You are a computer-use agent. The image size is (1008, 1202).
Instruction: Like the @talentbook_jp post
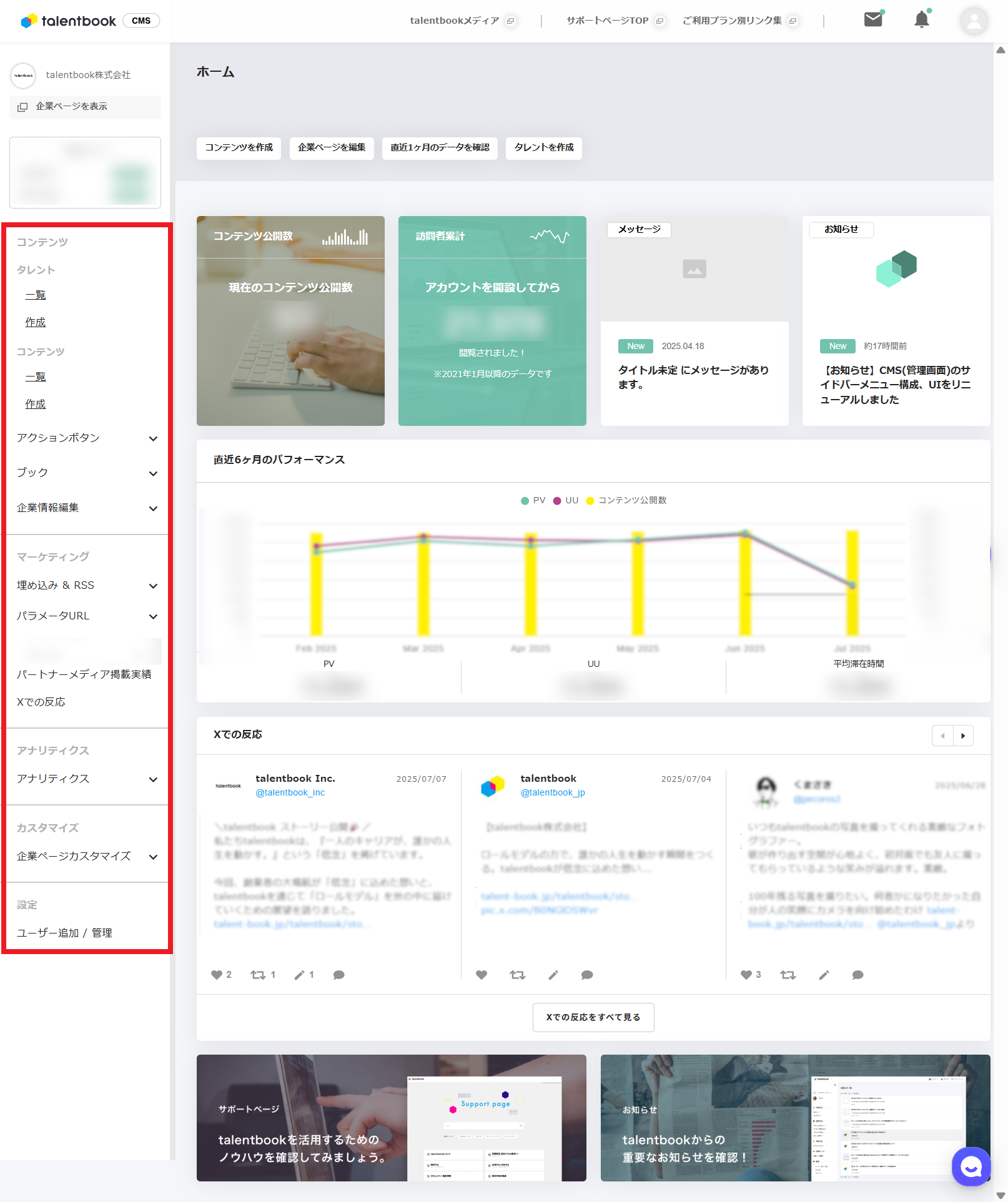pyautogui.click(x=482, y=975)
